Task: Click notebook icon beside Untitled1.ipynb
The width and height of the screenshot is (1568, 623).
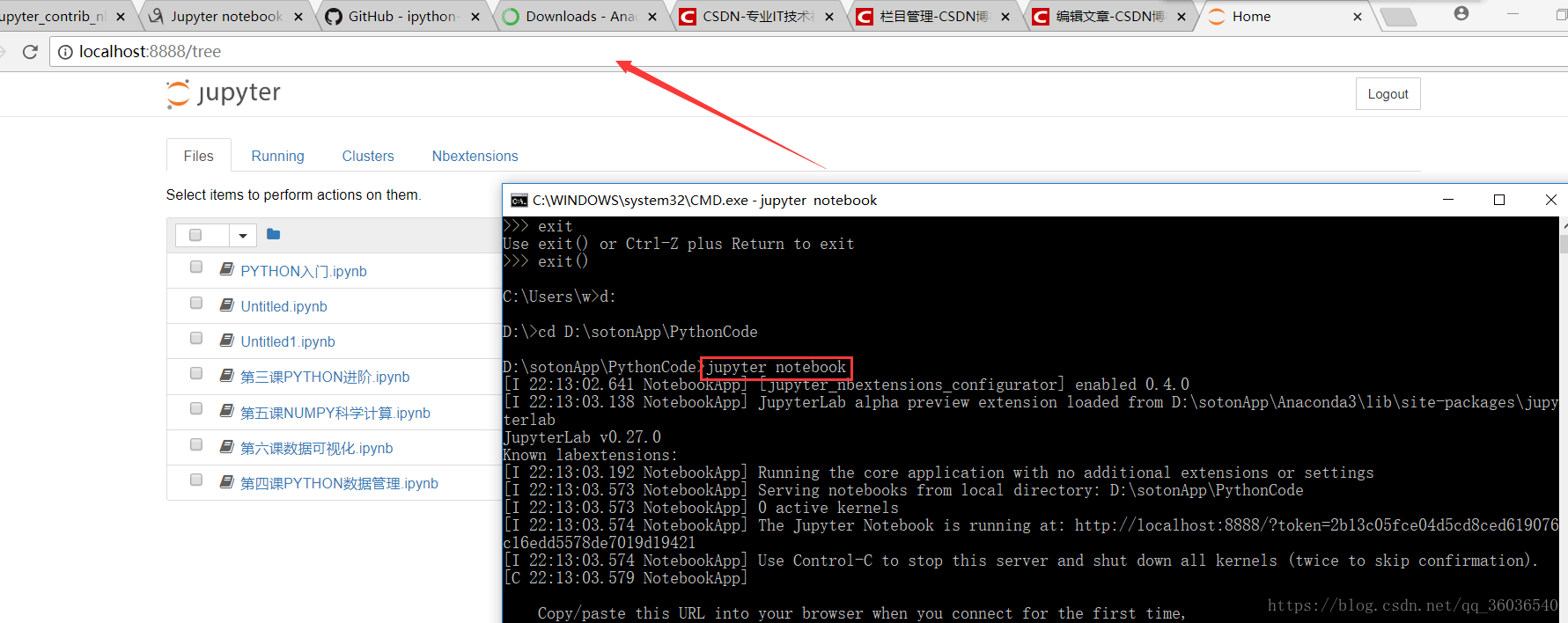Action: pos(226,340)
